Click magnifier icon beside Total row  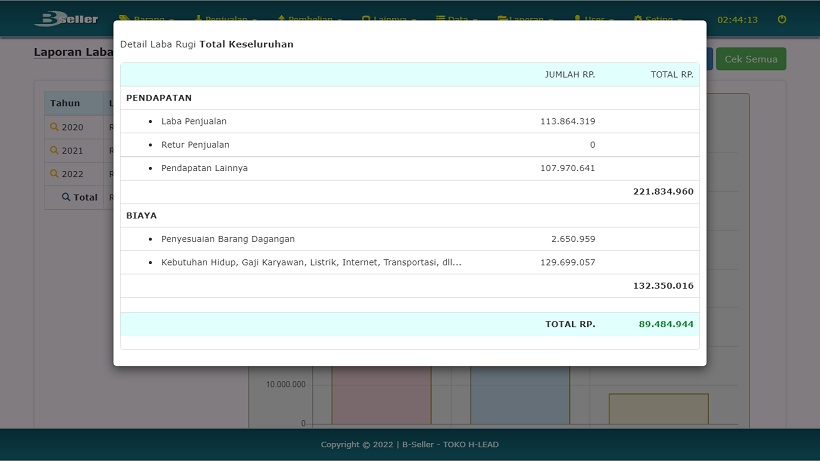coord(66,197)
